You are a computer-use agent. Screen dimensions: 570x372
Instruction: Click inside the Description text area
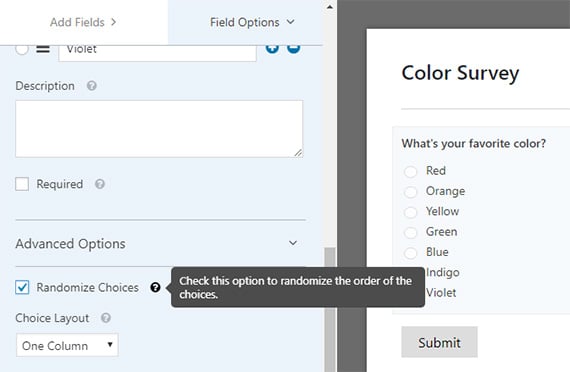159,129
